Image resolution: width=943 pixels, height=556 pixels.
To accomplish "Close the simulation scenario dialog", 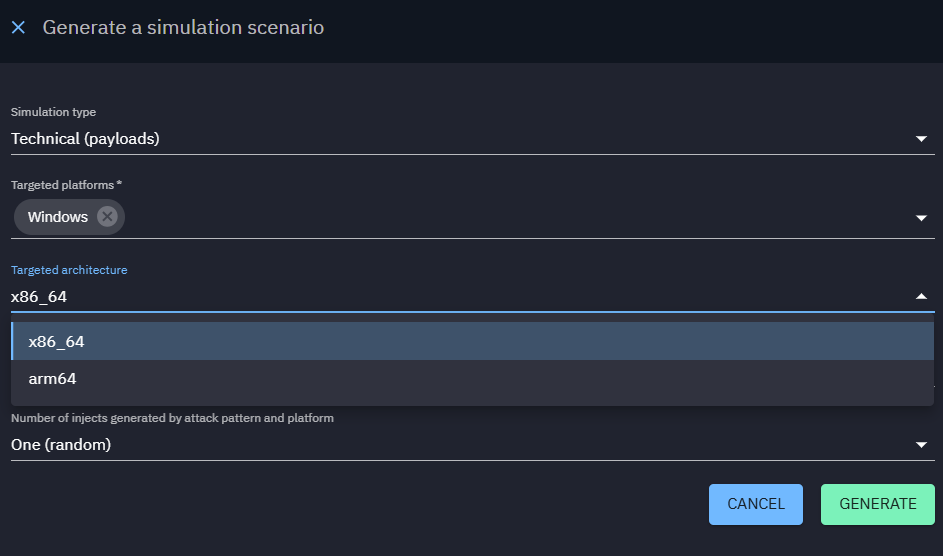I will [18, 28].
